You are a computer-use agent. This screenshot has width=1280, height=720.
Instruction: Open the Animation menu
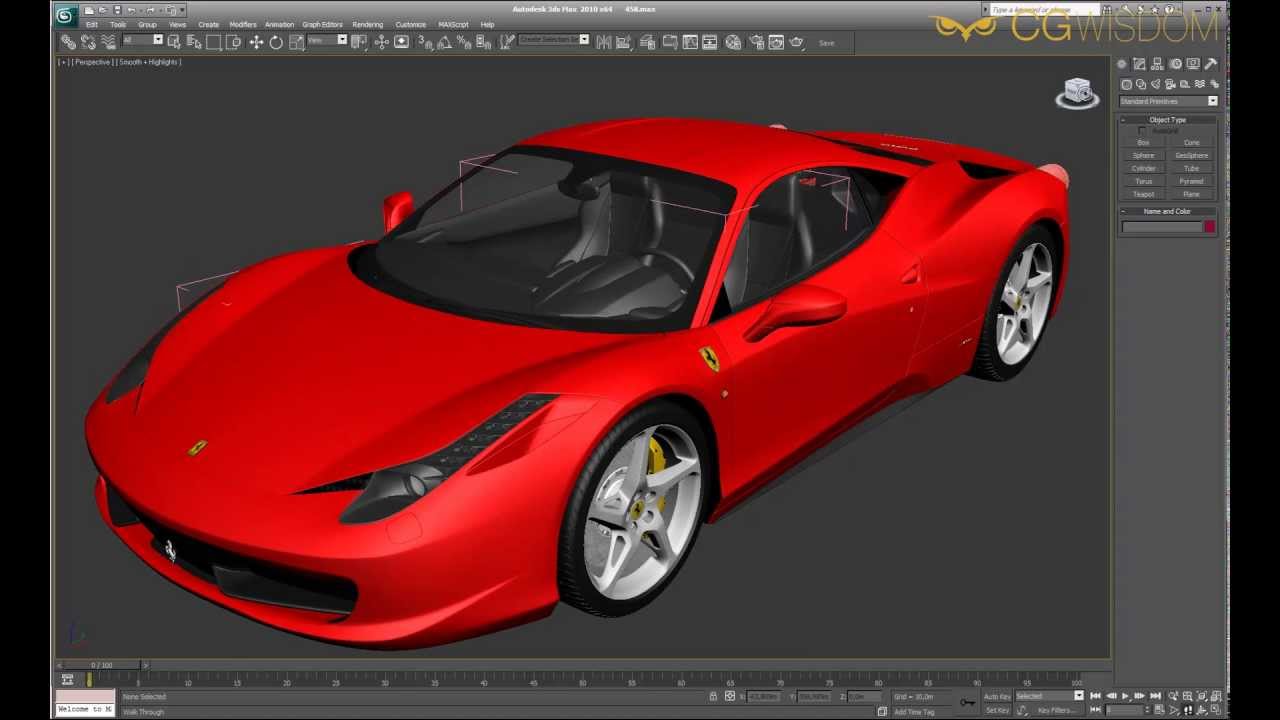(279, 24)
